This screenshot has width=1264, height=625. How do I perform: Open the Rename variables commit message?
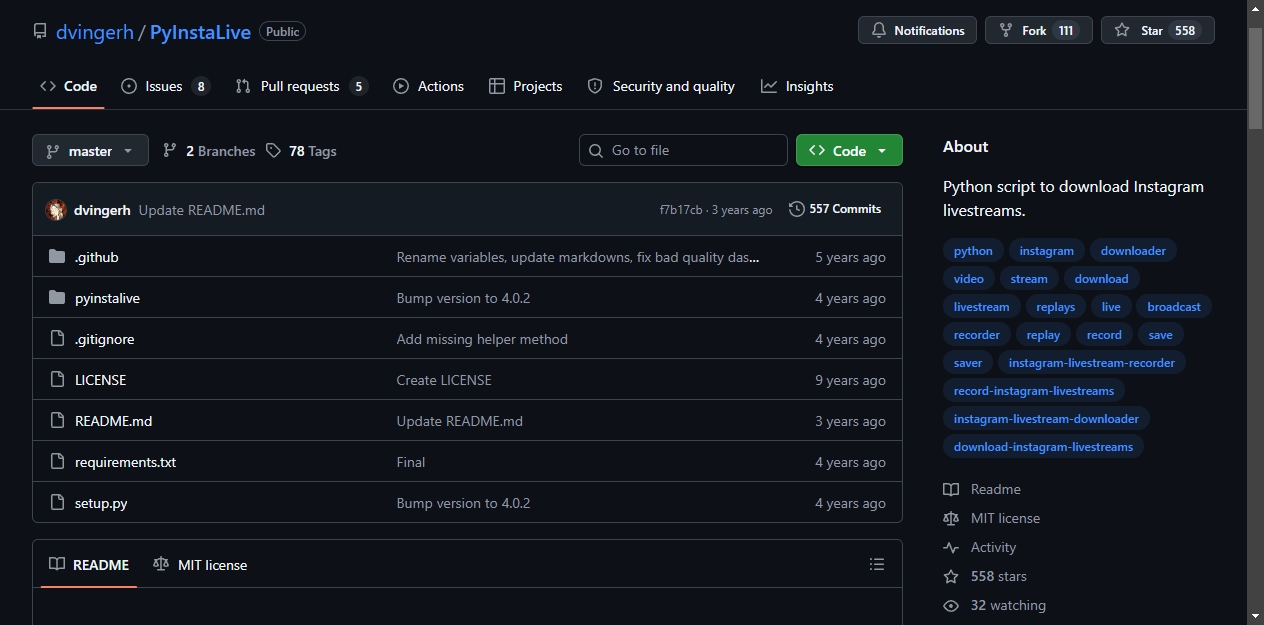[578, 257]
